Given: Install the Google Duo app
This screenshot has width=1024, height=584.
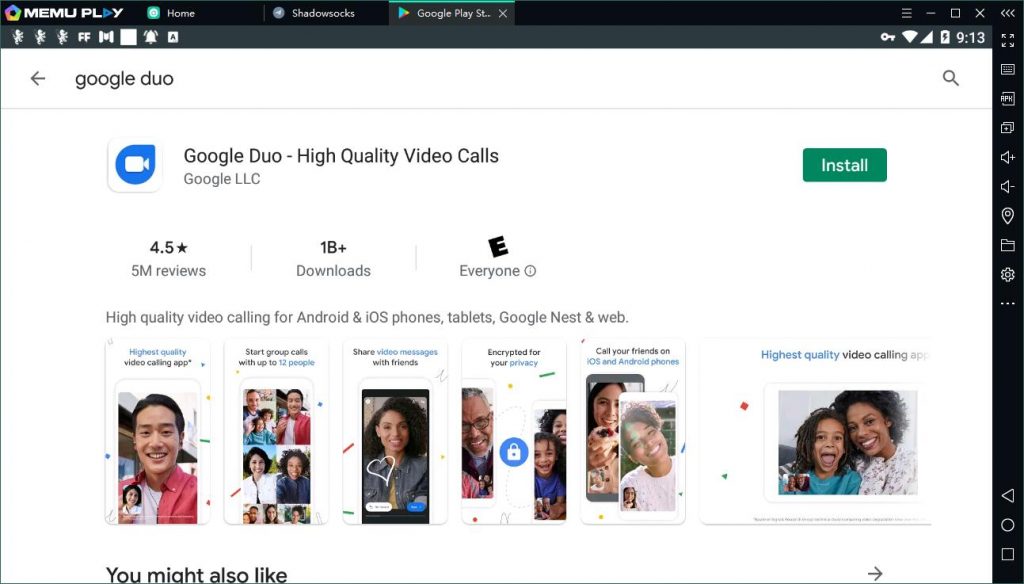Looking at the screenshot, I should (x=845, y=165).
